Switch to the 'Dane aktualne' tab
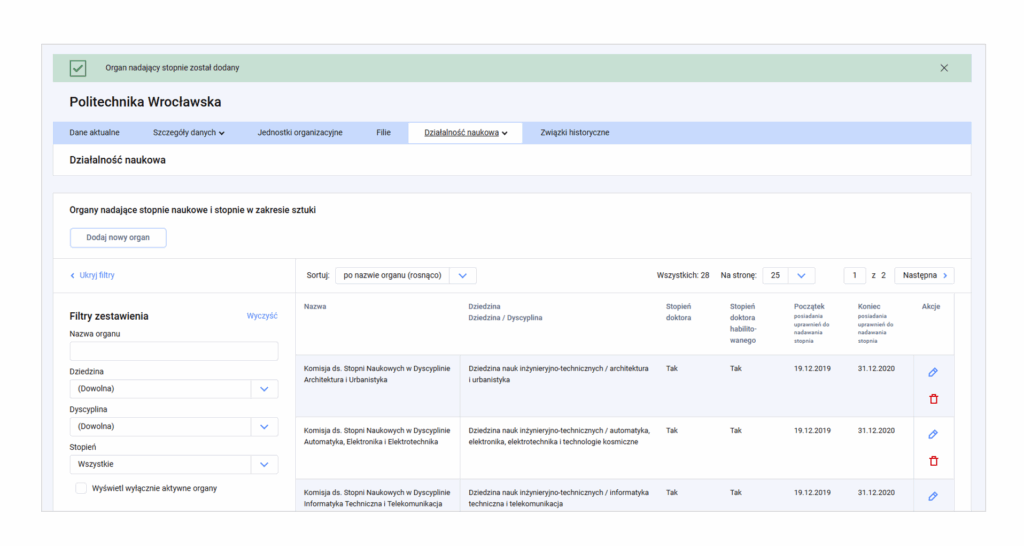 click(x=95, y=133)
